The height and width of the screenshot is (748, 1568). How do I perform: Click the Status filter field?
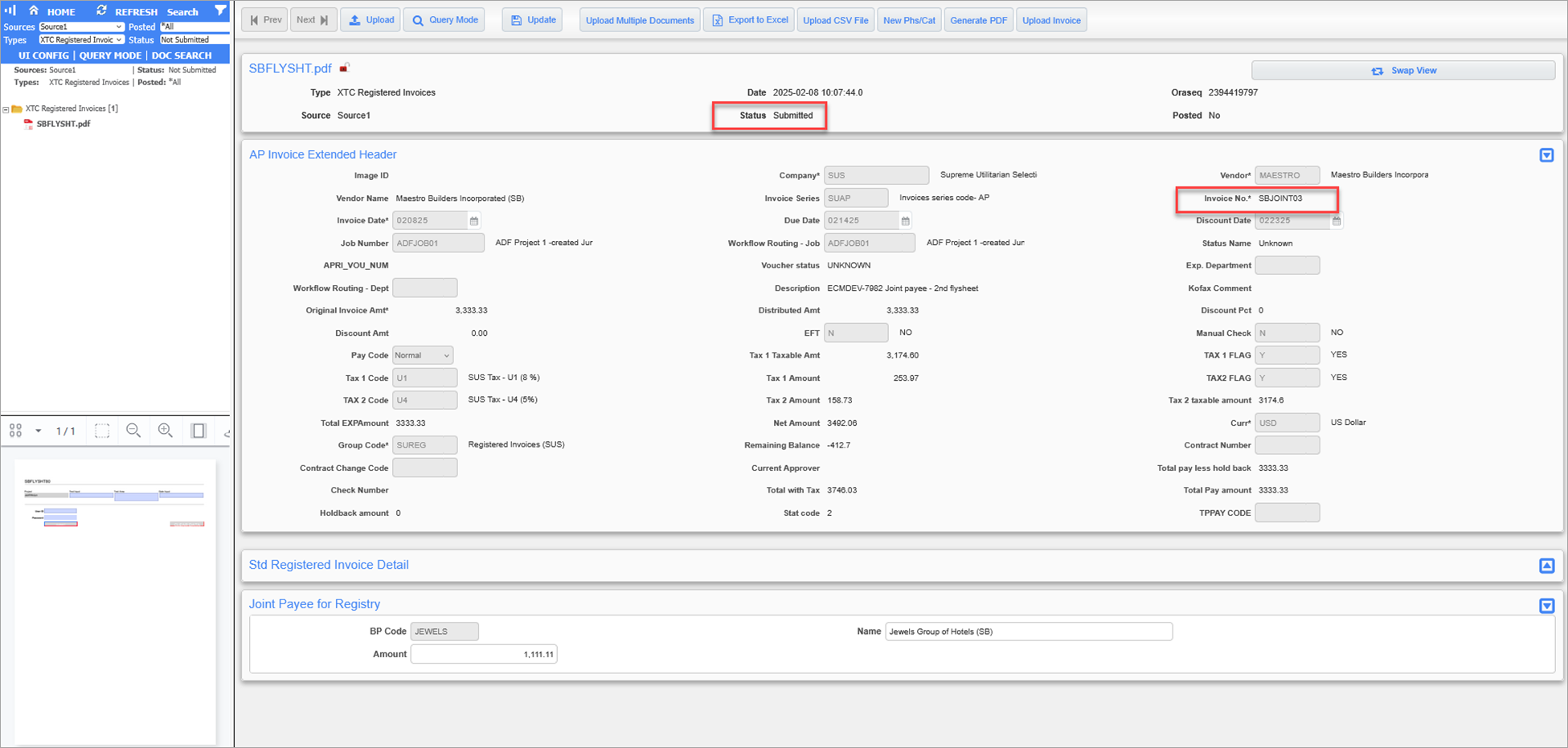coord(194,39)
